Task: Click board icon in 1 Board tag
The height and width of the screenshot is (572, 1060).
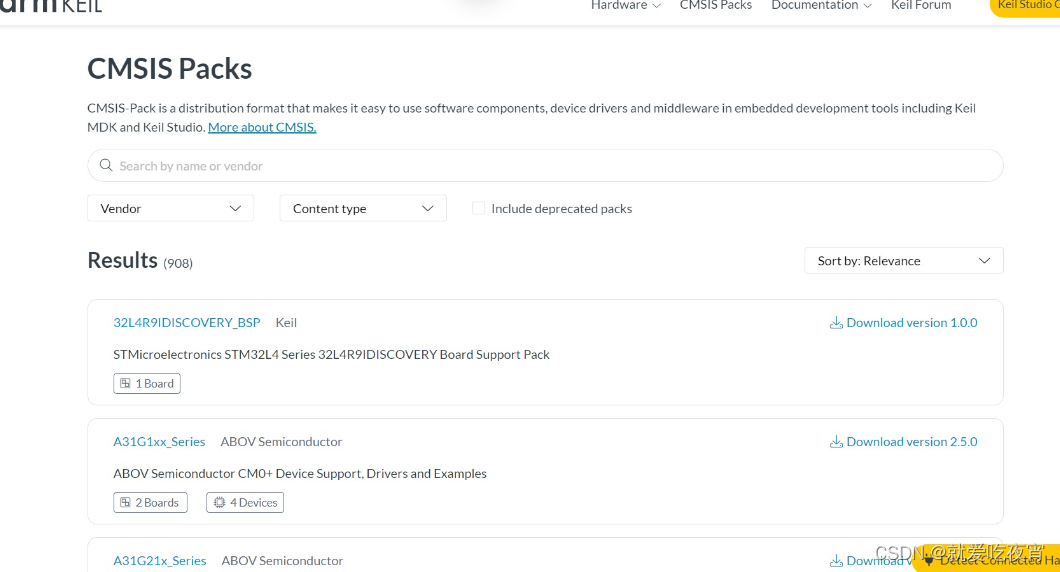Action: coord(125,383)
